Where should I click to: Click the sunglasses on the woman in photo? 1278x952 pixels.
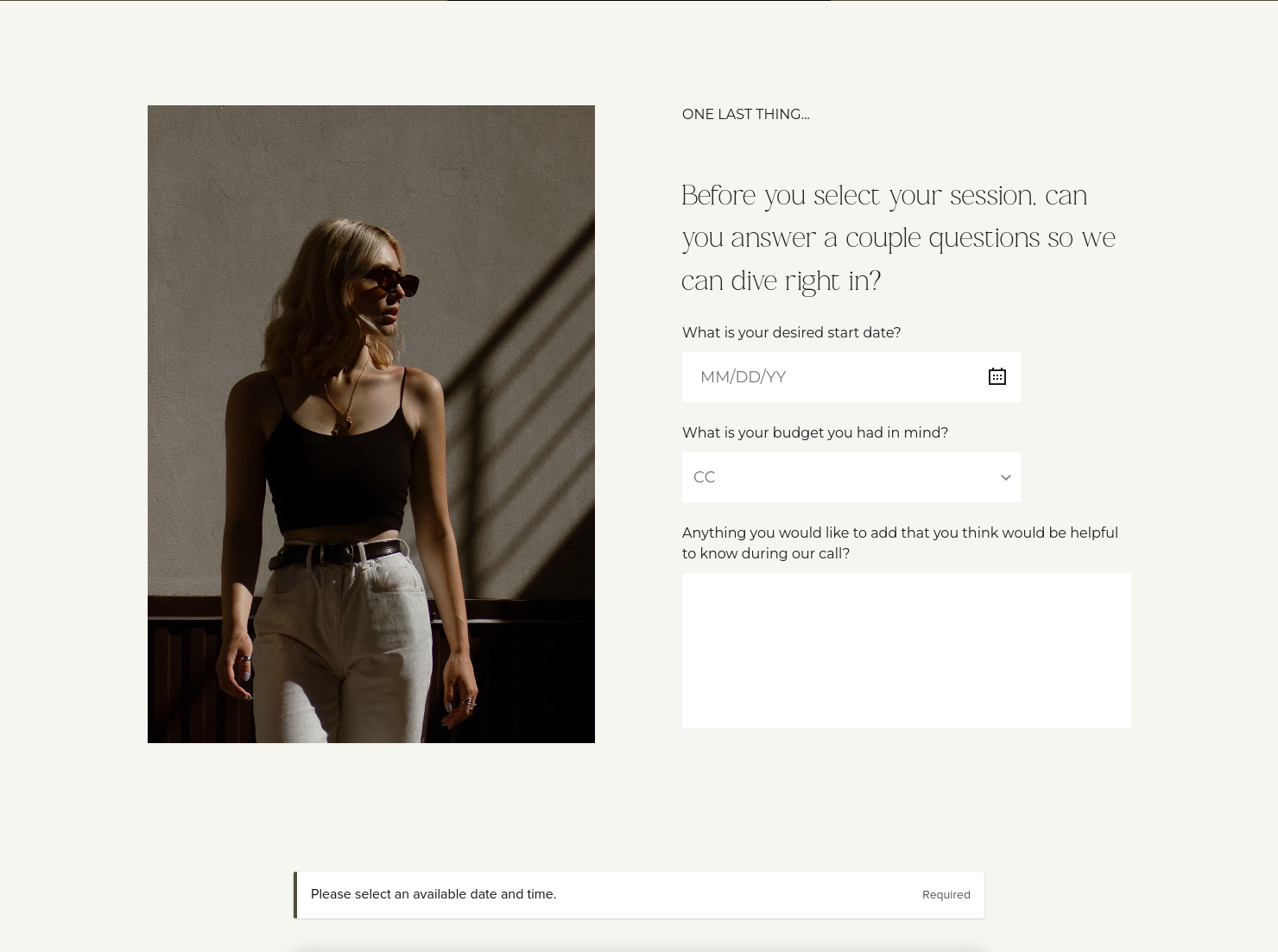point(392,281)
